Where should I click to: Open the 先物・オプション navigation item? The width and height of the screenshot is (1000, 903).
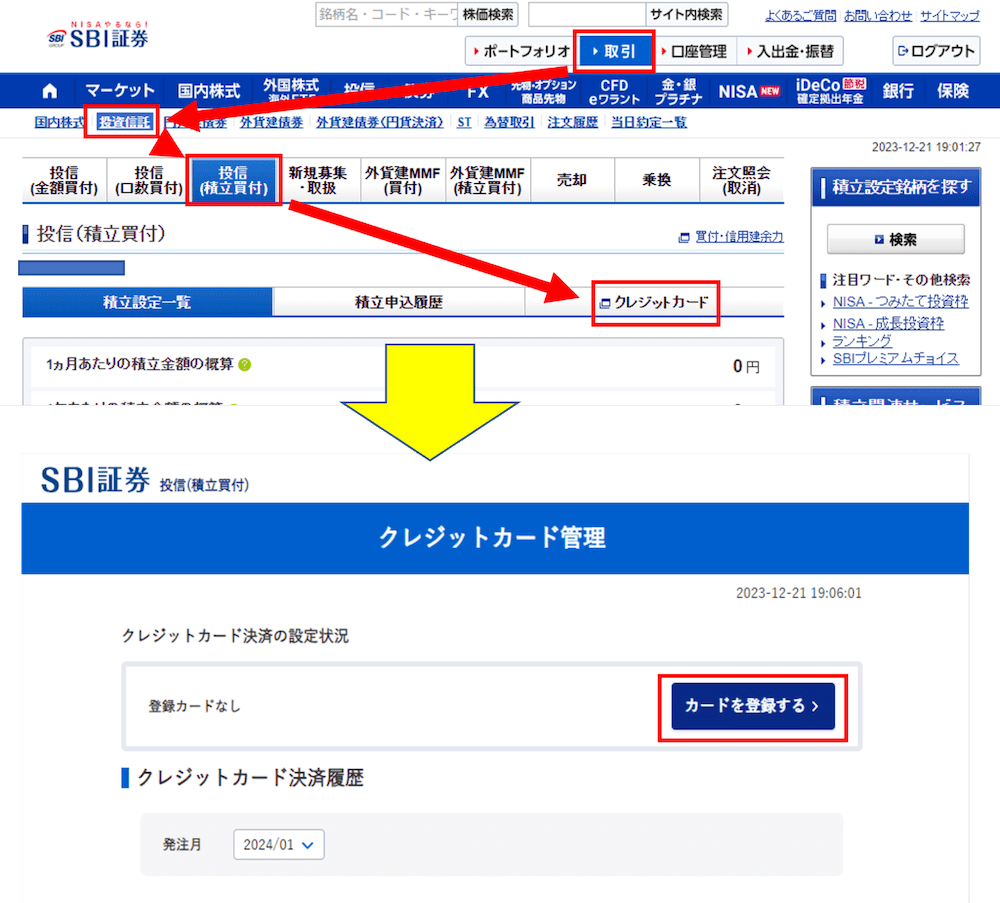(x=543, y=91)
